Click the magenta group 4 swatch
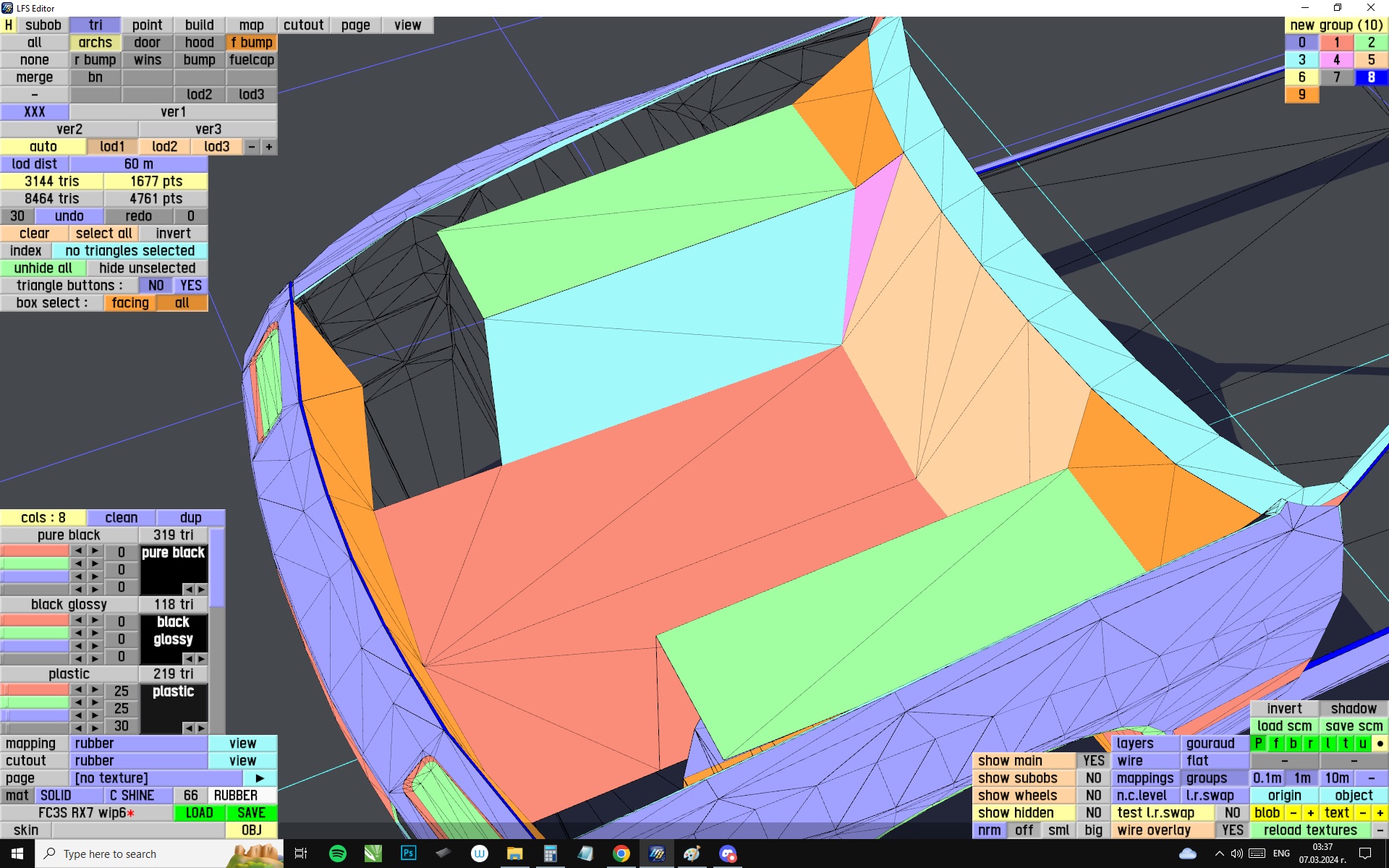Viewport: 1389px width, 868px height. pos(1336,60)
